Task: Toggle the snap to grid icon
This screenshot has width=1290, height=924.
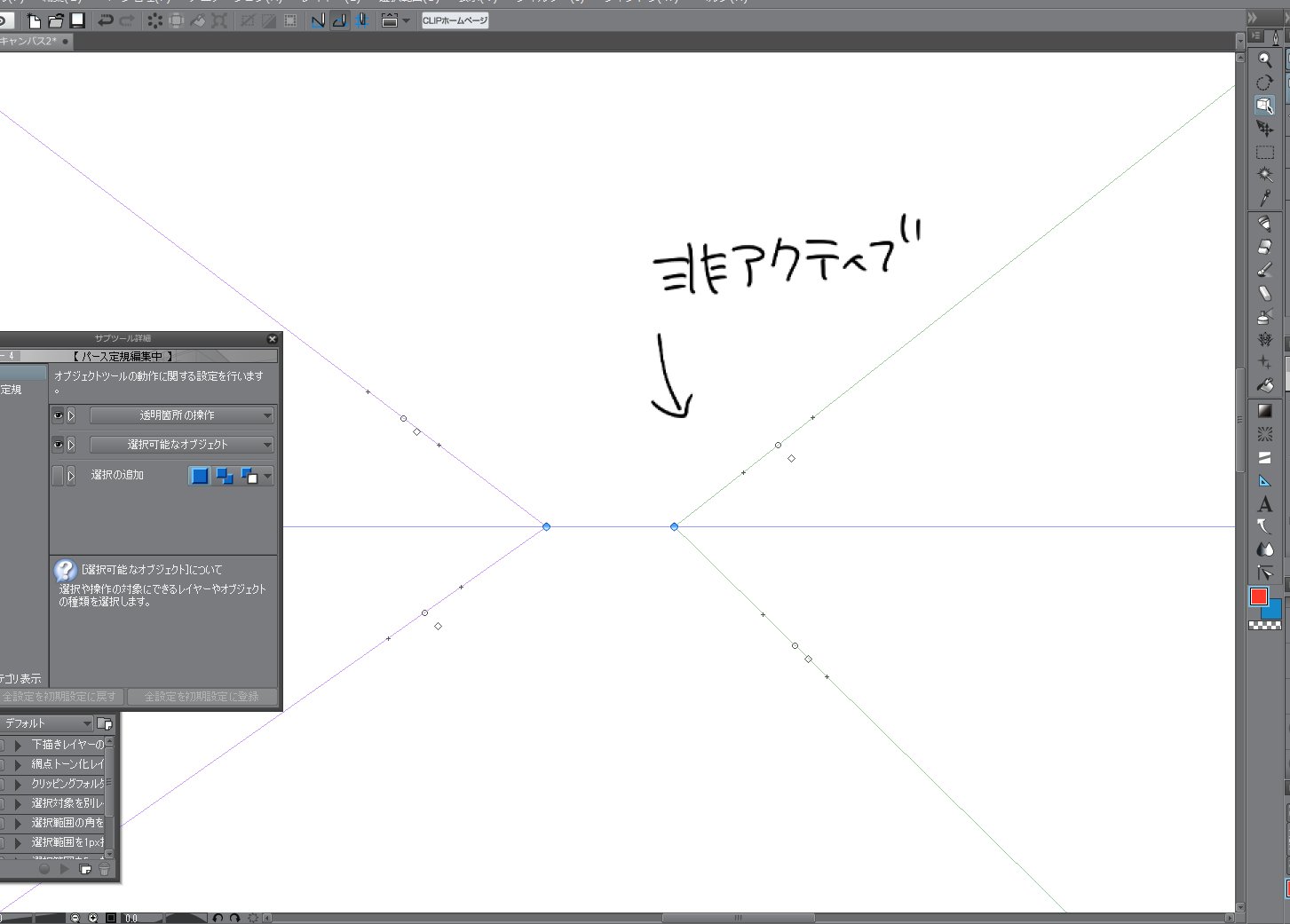Action: point(361,20)
